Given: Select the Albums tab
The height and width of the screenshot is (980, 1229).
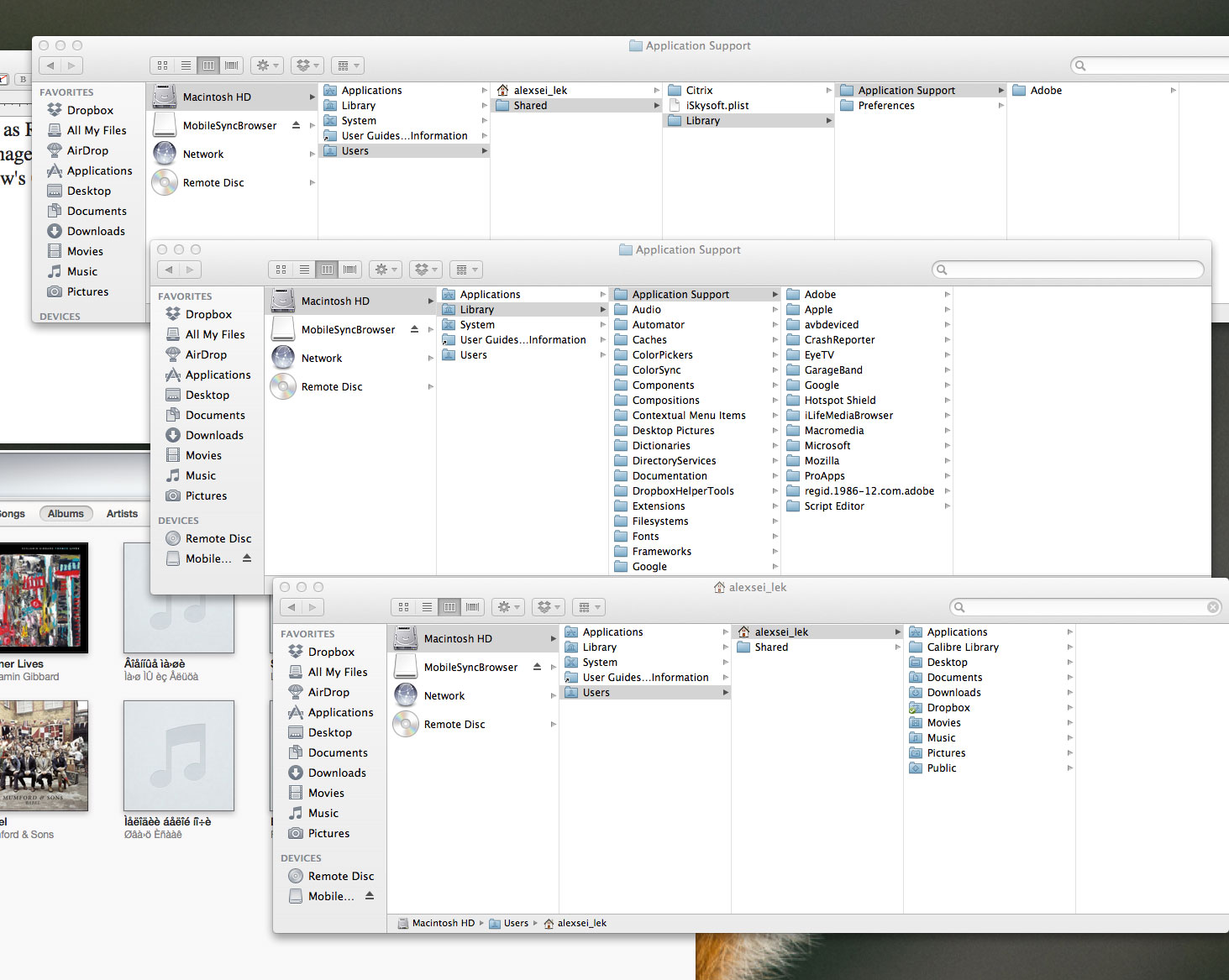Looking at the screenshot, I should pos(66,513).
